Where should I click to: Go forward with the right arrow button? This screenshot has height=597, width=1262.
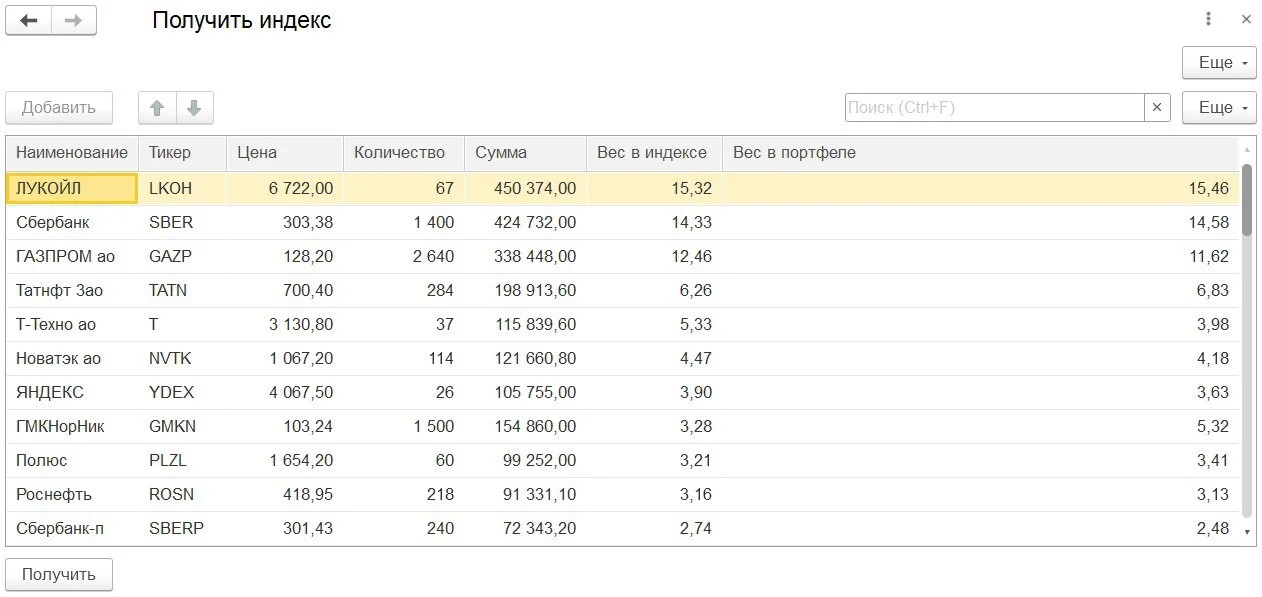74,20
